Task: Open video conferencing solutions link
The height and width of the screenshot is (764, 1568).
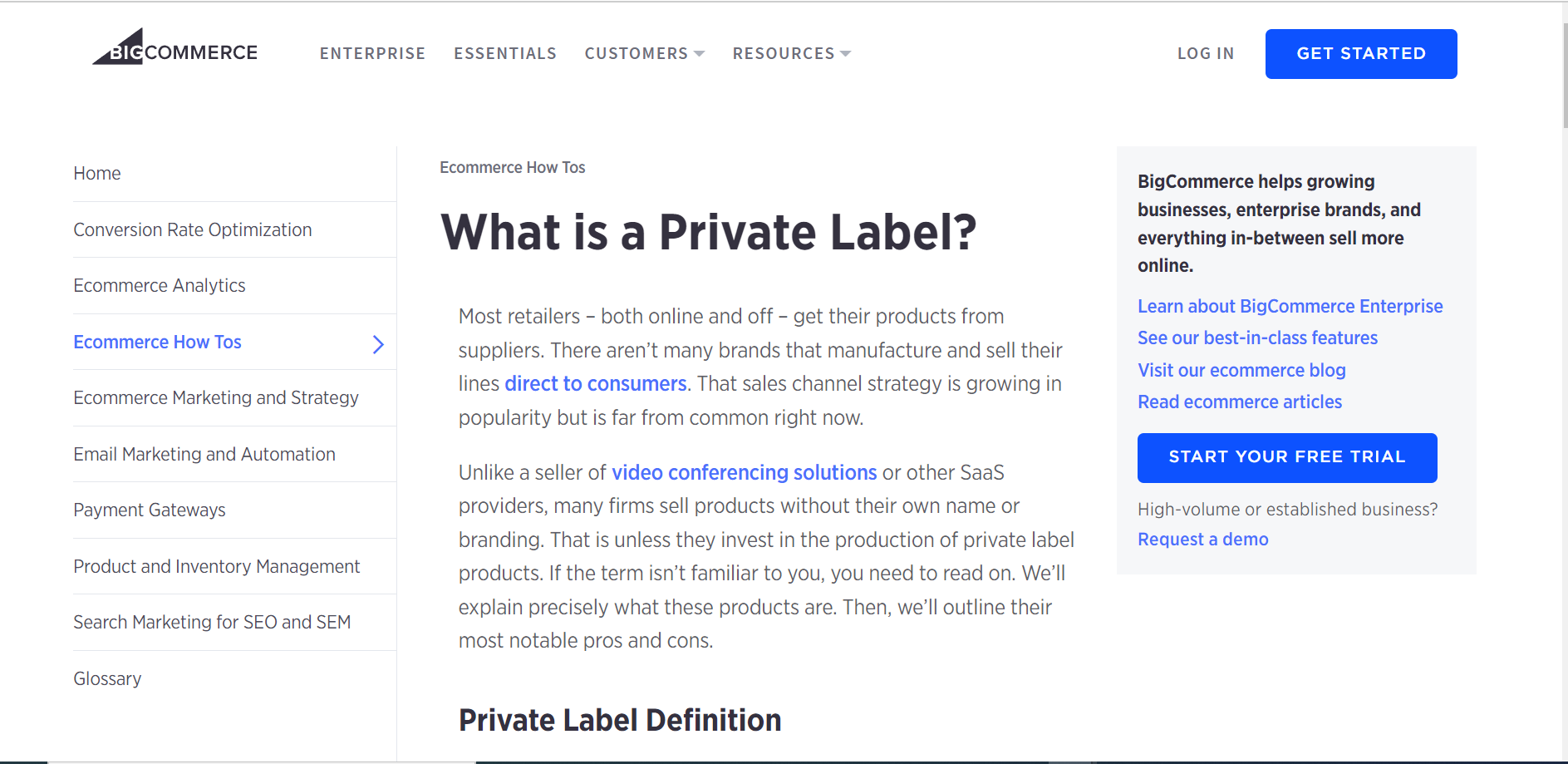Action: [744, 473]
